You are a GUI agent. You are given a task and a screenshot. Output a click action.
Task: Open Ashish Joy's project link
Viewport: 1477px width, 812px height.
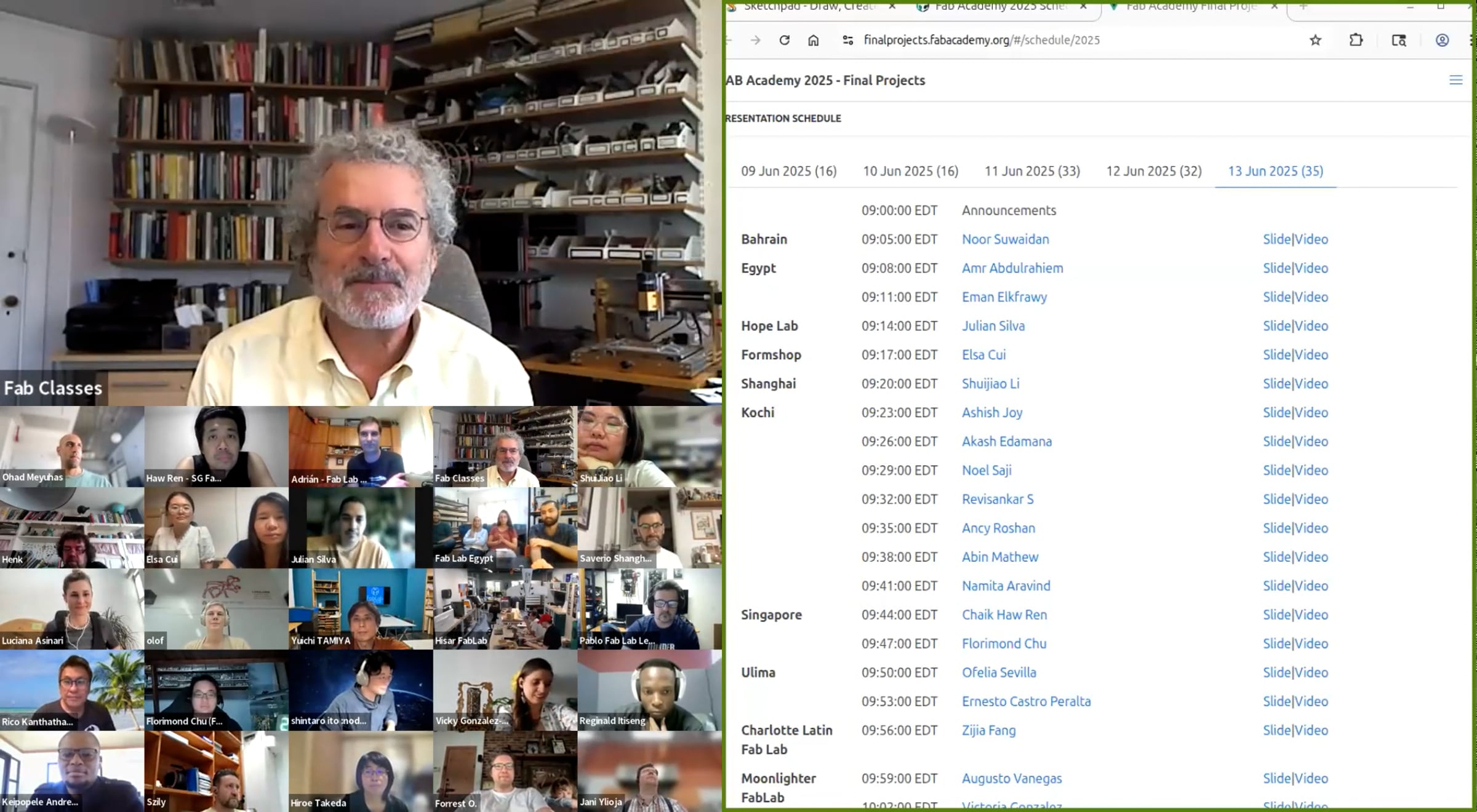[x=992, y=413]
